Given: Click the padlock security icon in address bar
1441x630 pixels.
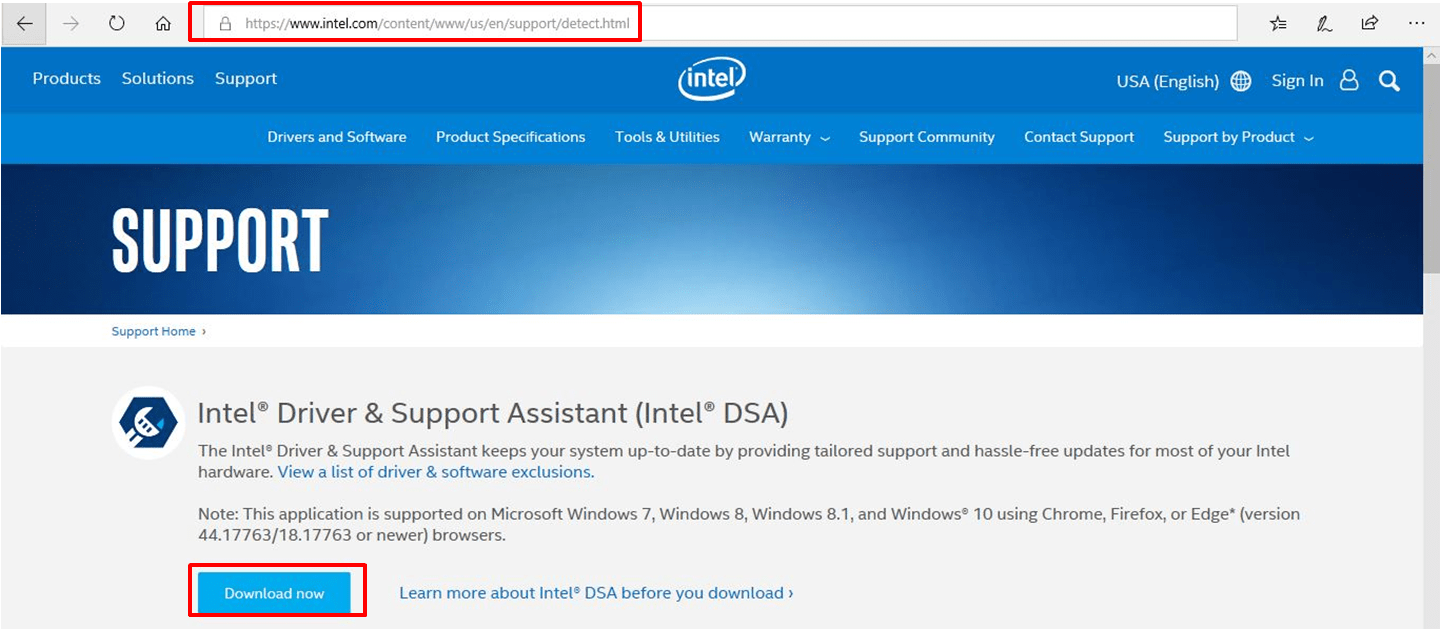Looking at the screenshot, I should point(224,23).
